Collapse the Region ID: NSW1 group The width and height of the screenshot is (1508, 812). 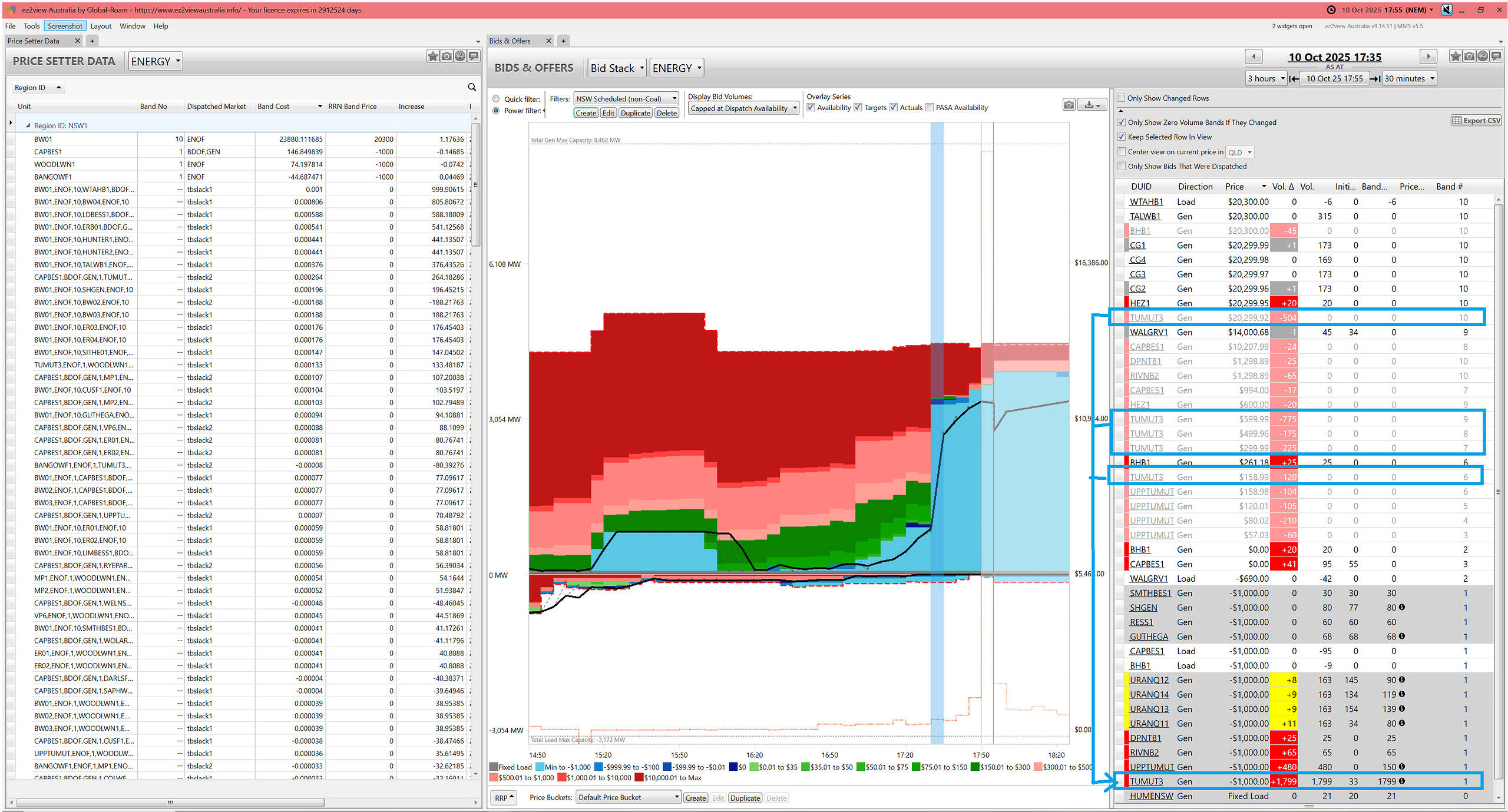coord(28,125)
